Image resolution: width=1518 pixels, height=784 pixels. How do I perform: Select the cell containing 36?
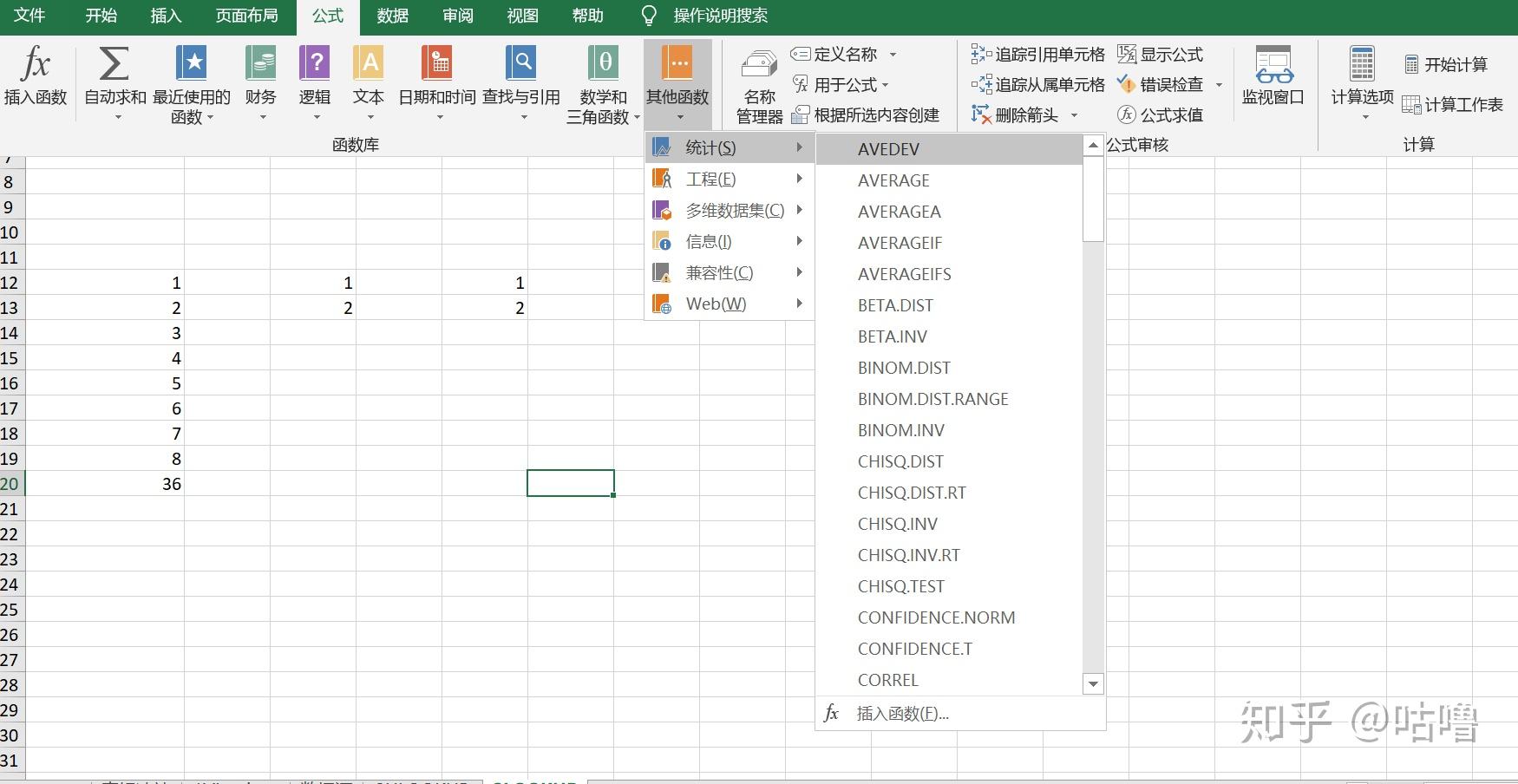pyautogui.click(x=105, y=484)
